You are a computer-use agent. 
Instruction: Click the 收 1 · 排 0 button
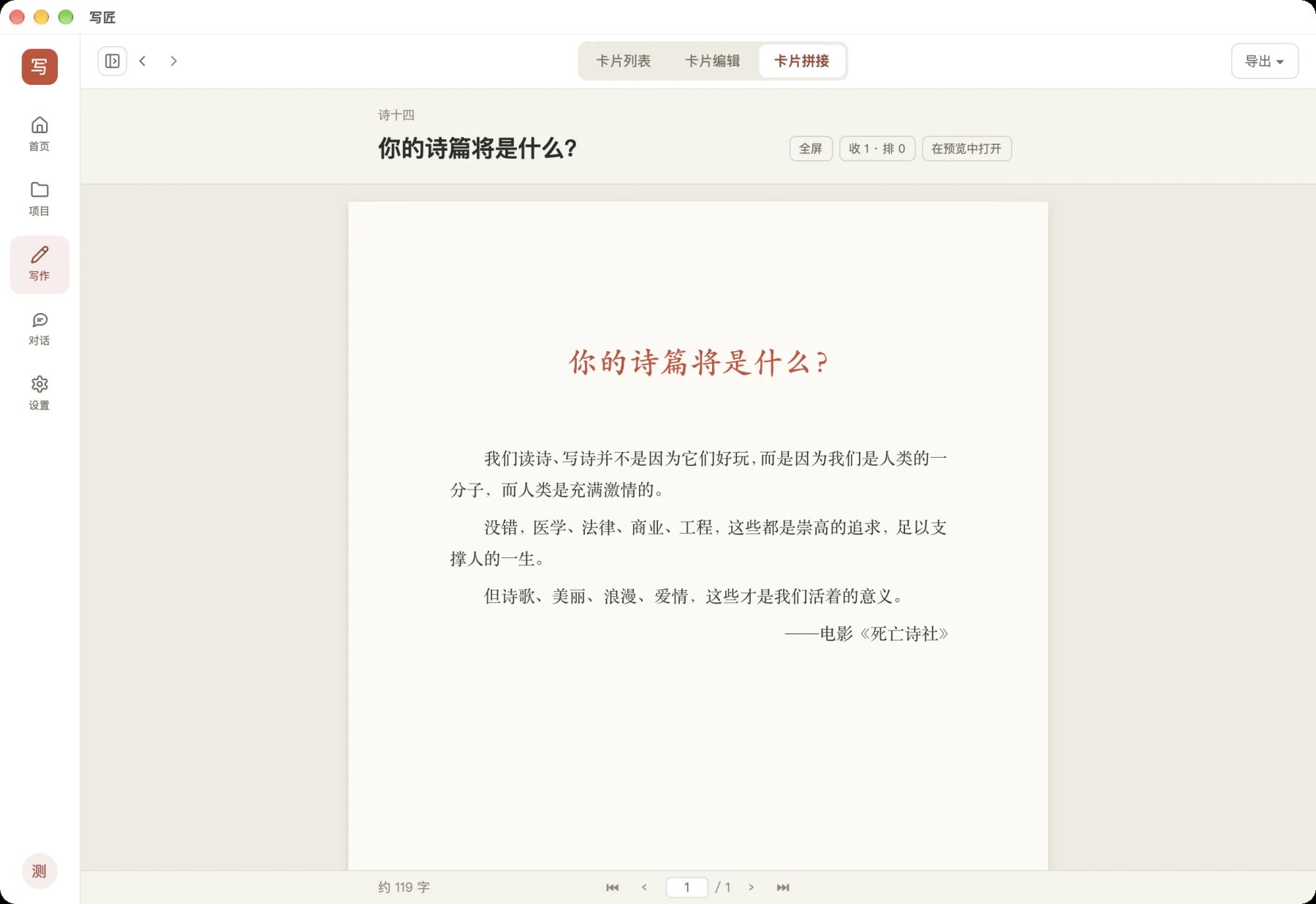click(877, 148)
